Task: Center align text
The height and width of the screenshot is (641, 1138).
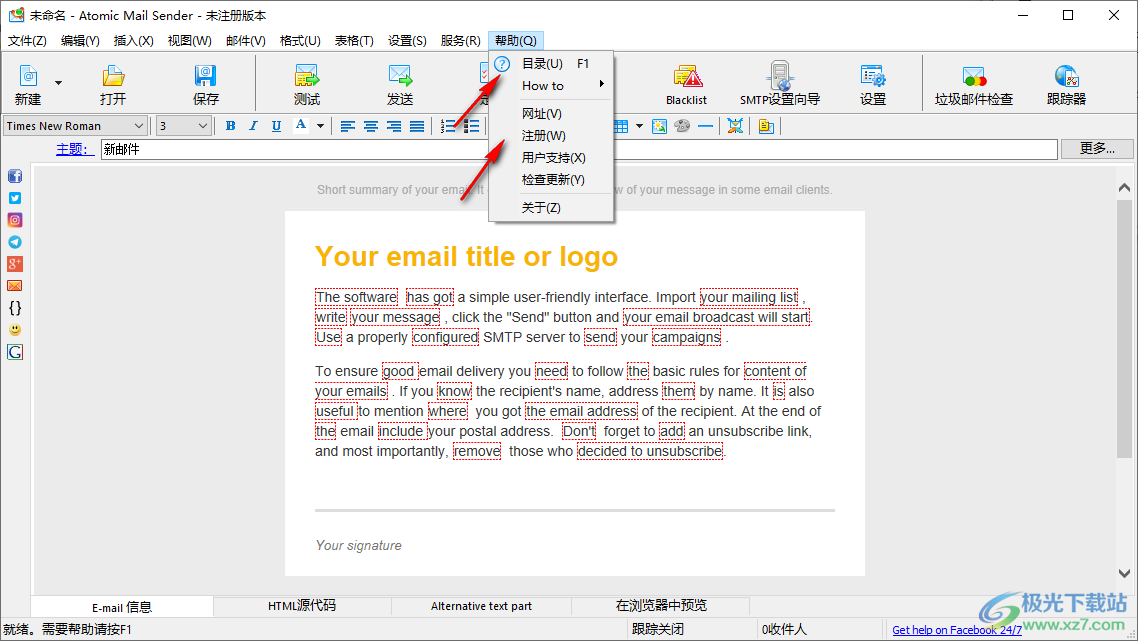Action: 371,126
